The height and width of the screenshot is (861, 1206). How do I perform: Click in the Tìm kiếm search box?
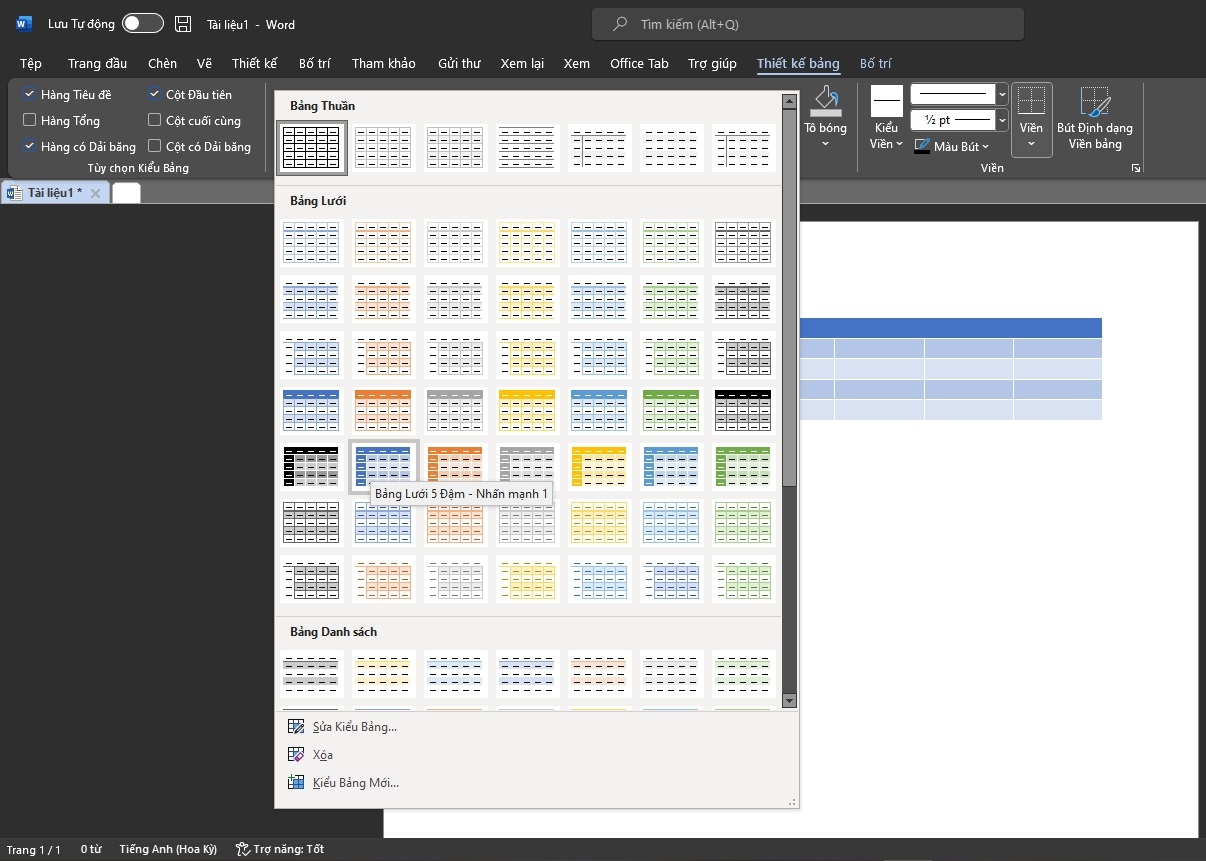[808, 24]
